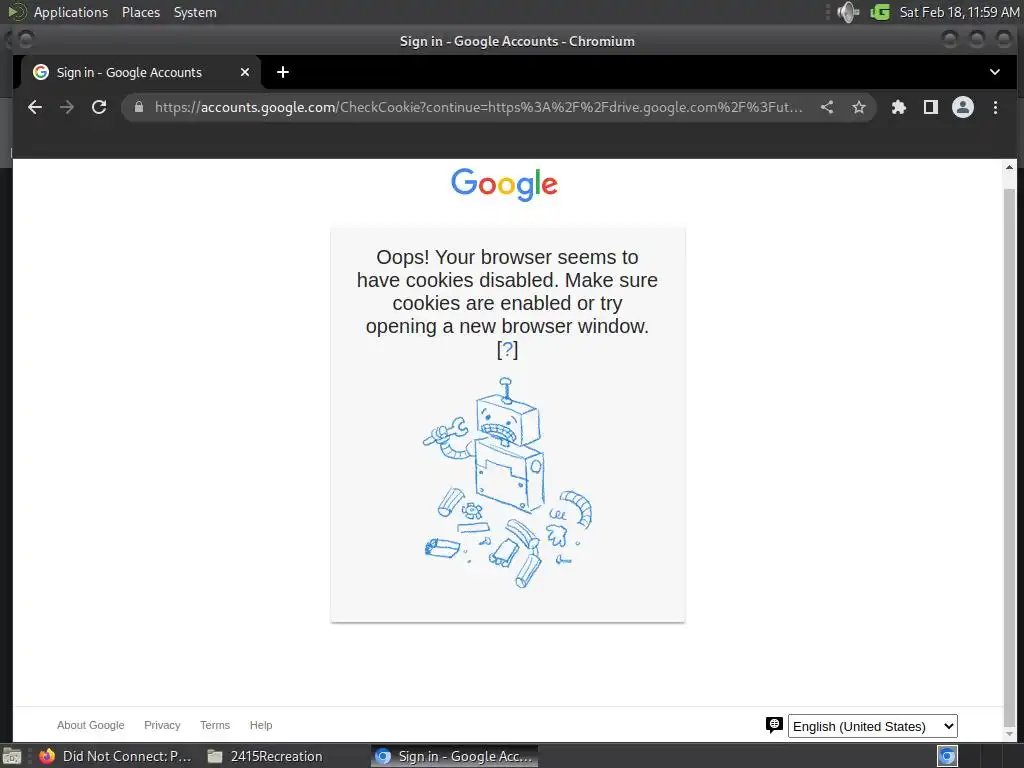This screenshot has width=1024, height=768.
Task: Expand the tab search chevron
Action: tap(995, 72)
